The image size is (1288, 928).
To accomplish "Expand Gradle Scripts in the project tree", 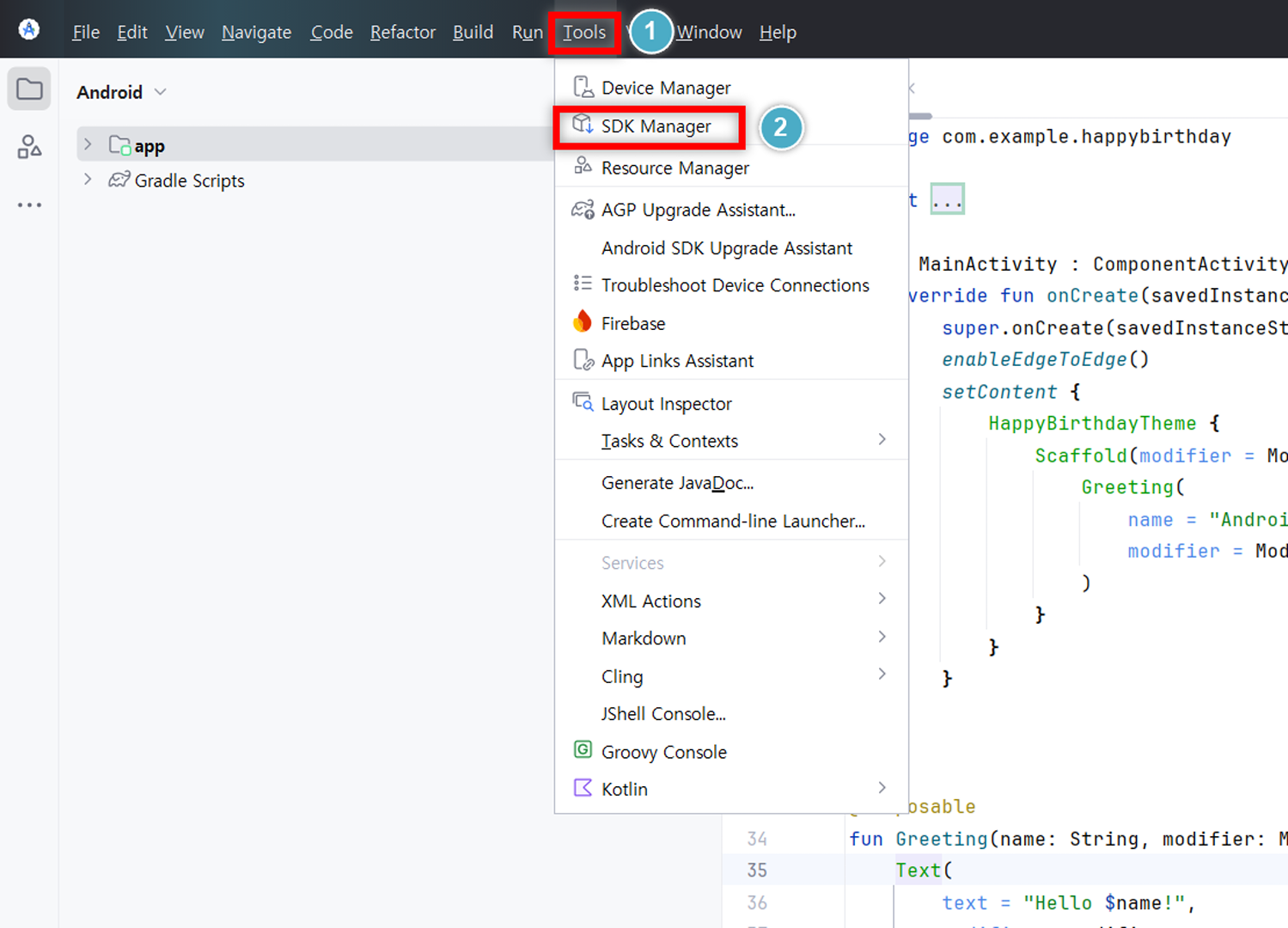I will [89, 180].
